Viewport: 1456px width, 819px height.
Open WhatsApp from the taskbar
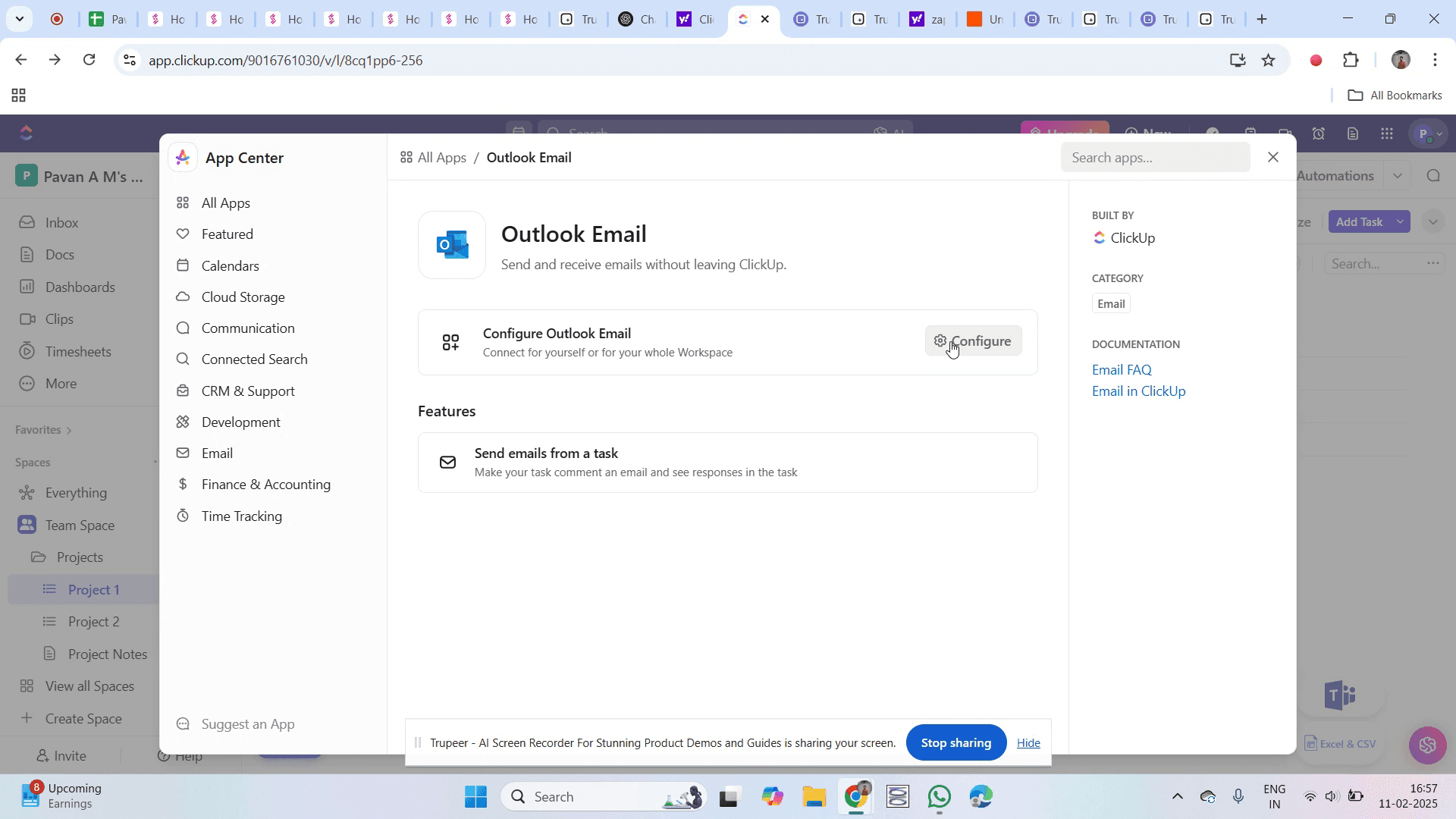[939, 797]
